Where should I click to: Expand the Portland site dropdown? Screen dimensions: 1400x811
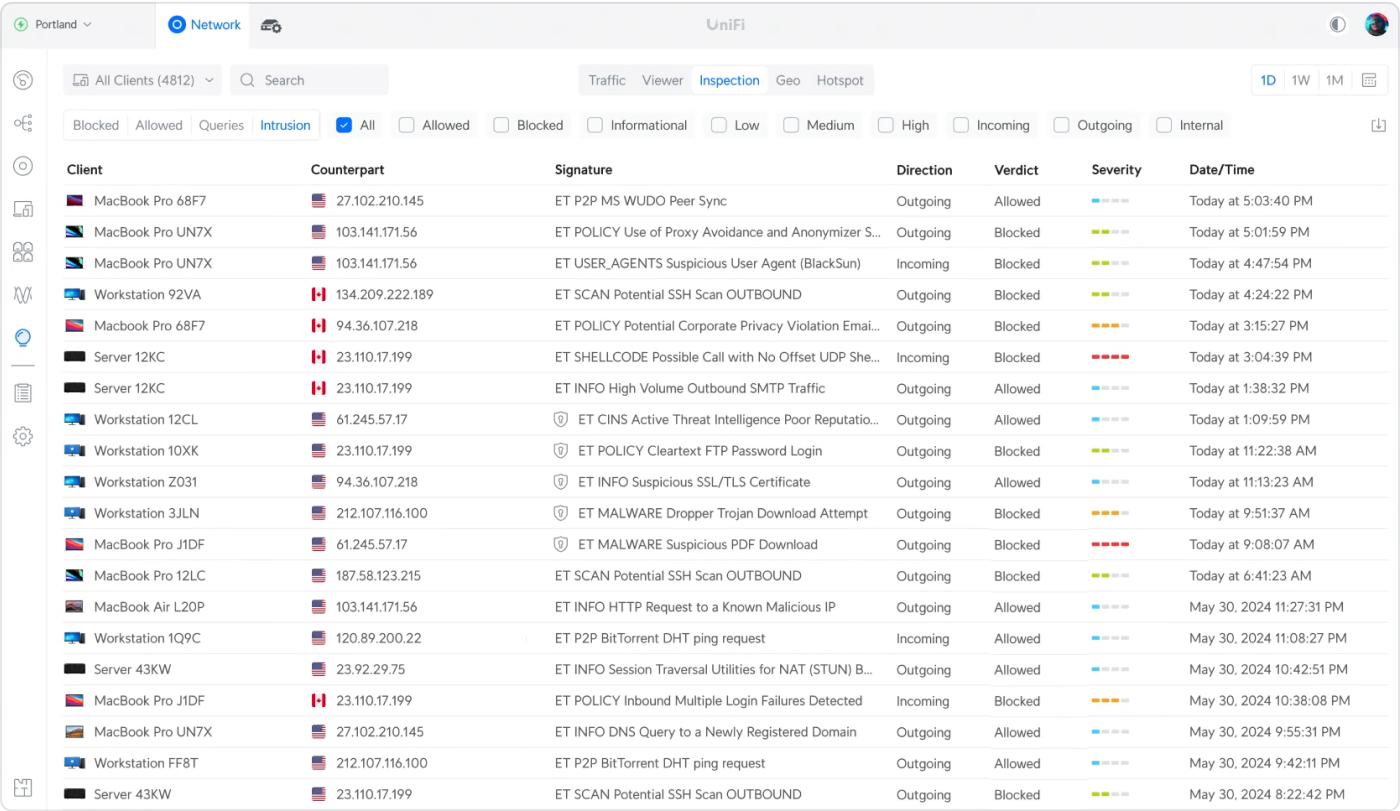point(54,25)
